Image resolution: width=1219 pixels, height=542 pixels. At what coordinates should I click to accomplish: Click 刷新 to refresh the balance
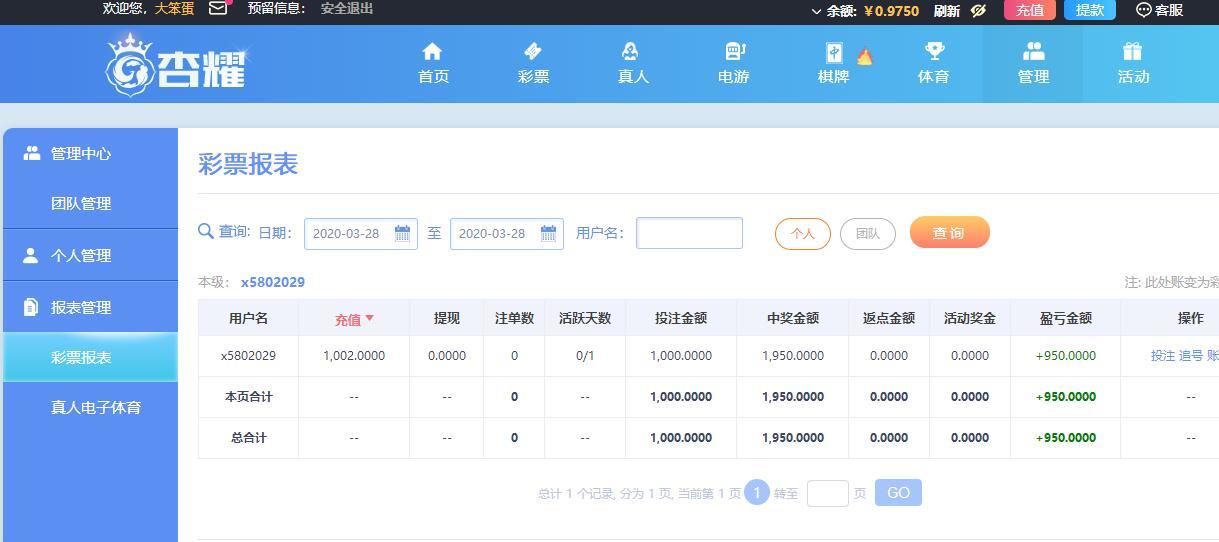pyautogui.click(x=947, y=10)
